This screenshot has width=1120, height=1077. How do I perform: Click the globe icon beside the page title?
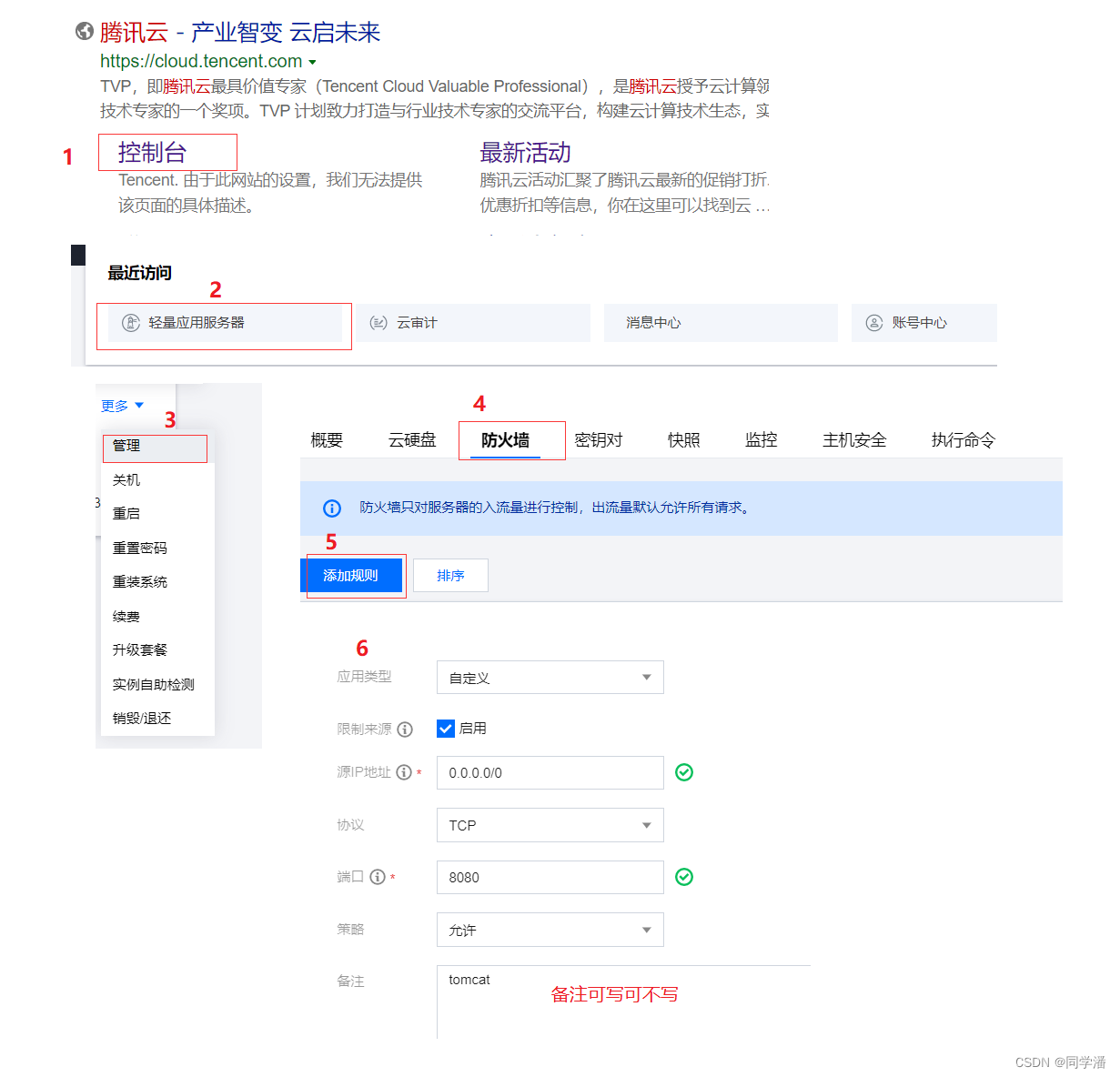pyautogui.click(x=85, y=31)
